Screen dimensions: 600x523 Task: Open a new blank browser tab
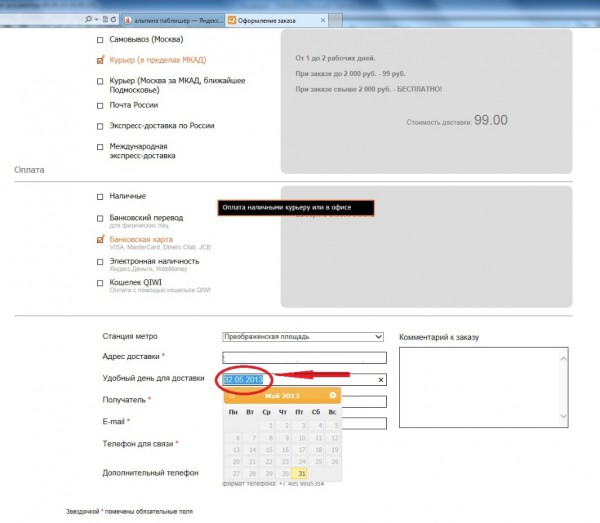pyautogui.click(x=336, y=21)
